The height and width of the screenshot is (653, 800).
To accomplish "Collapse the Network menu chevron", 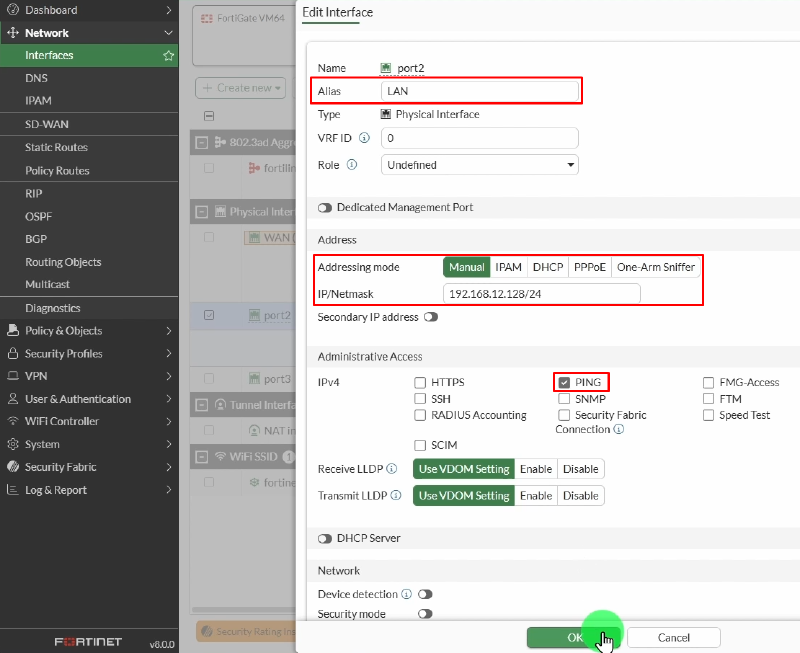I will (x=168, y=33).
